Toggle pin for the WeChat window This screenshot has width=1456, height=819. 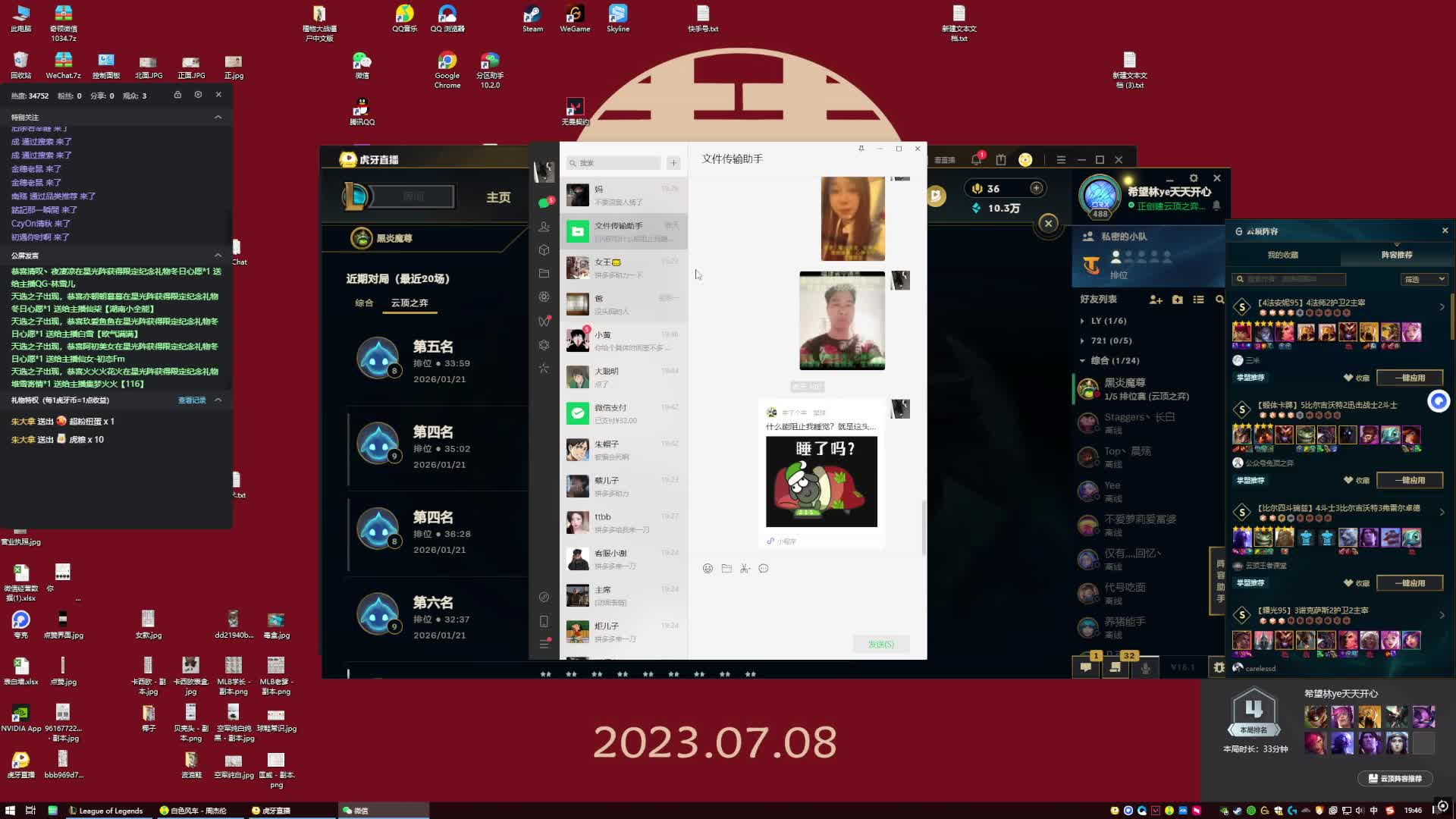861,149
